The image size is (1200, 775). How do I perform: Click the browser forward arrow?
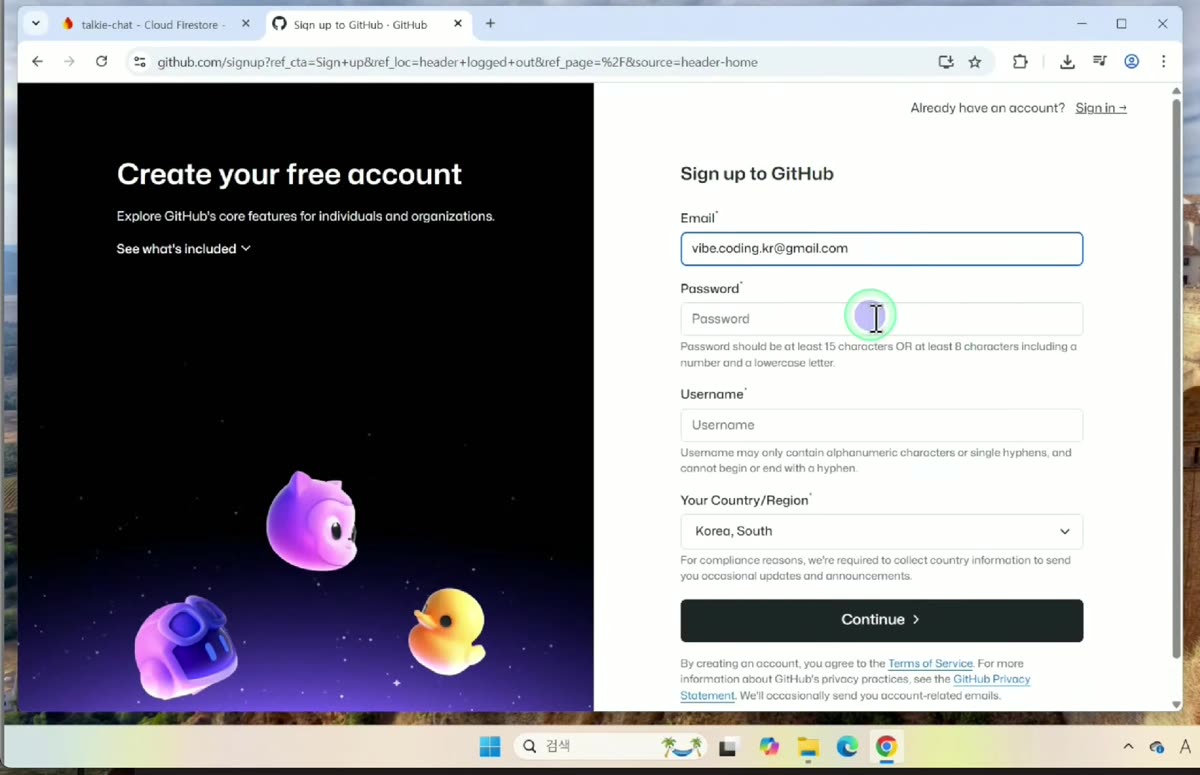click(x=69, y=62)
